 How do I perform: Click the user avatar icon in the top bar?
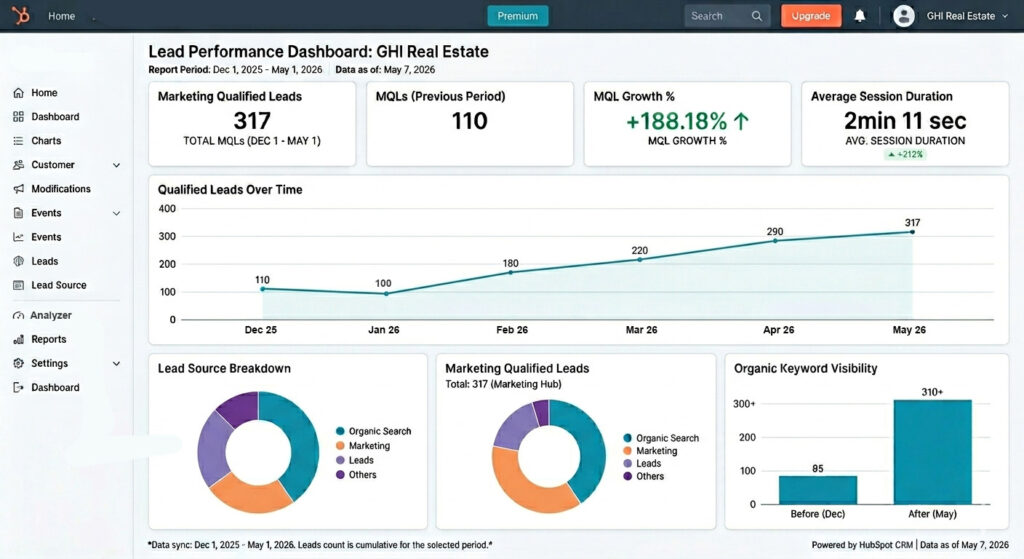[904, 16]
